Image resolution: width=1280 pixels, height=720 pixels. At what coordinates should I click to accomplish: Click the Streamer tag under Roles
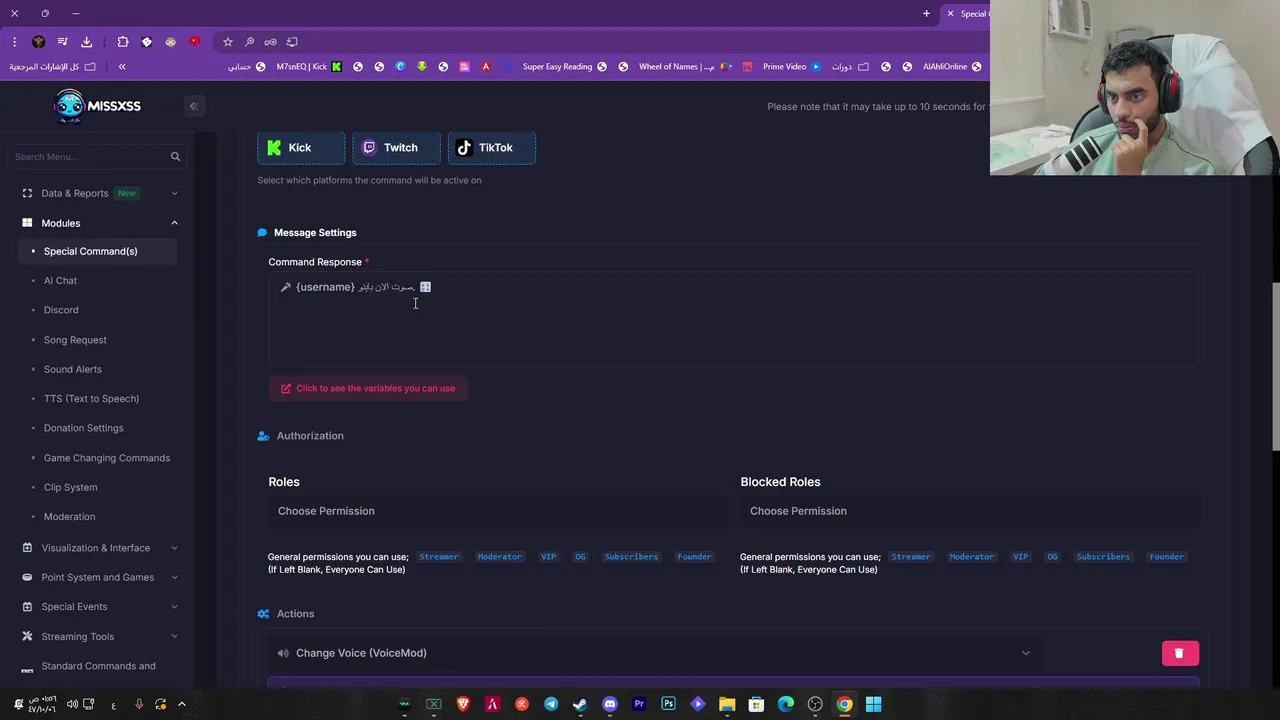pyautogui.click(x=439, y=557)
